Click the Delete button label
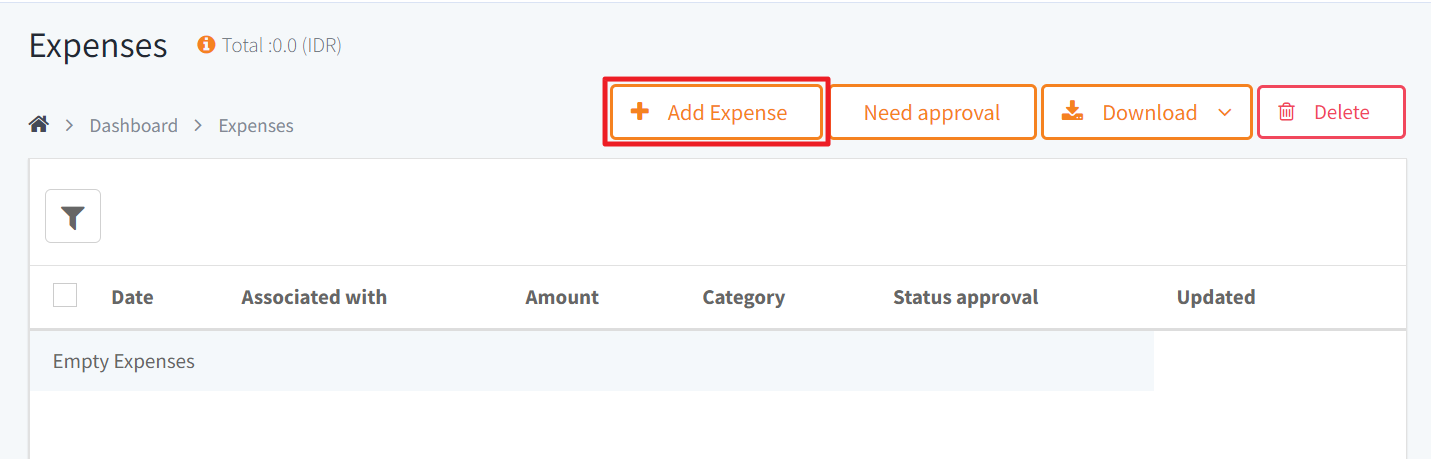1431x459 pixels. [x=1342, y=113]
